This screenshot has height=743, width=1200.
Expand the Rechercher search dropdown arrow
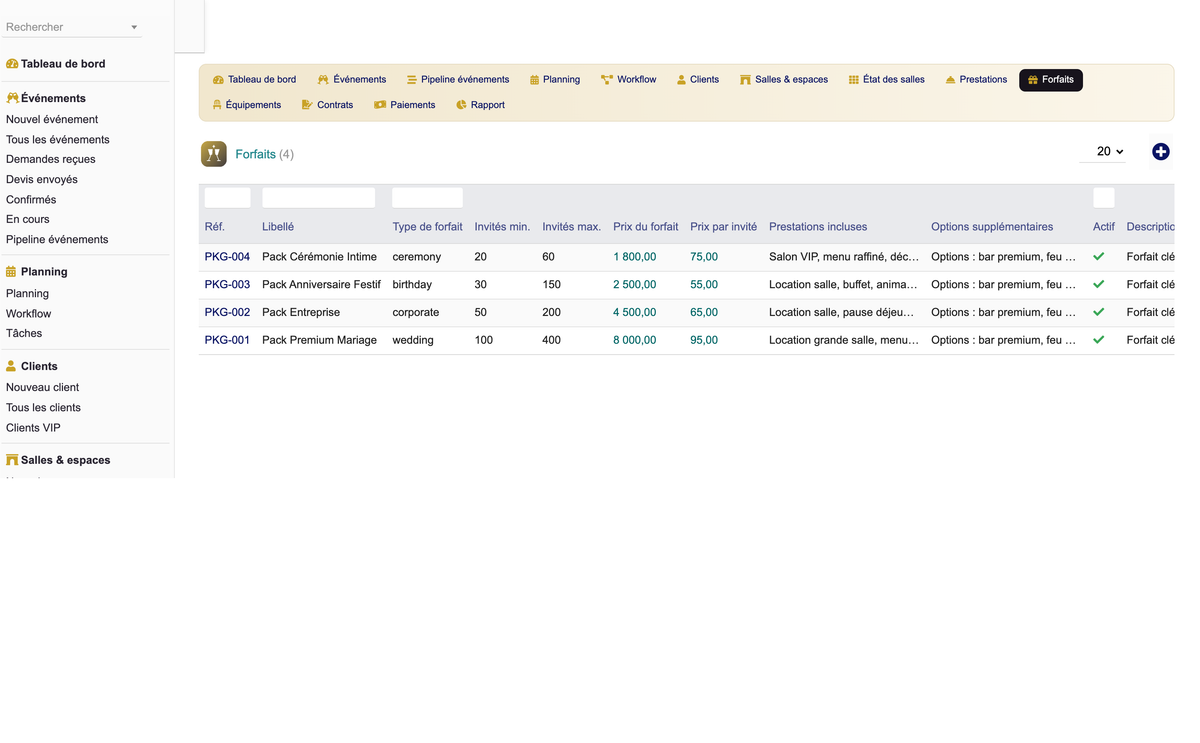134,28
